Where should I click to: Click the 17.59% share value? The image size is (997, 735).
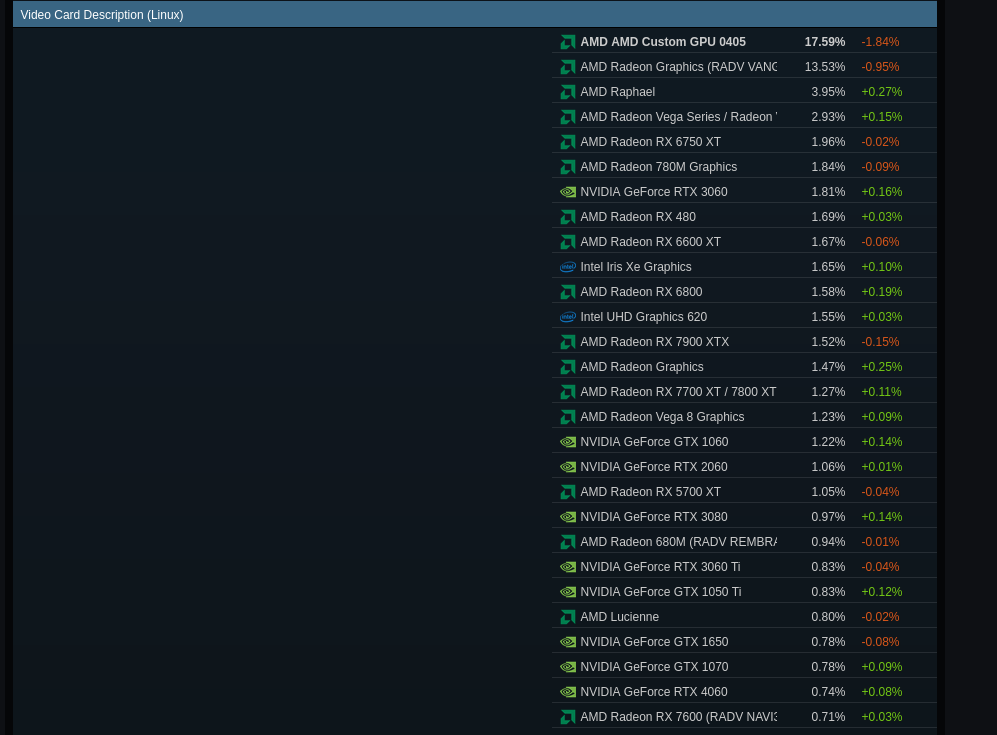[825, 42]
